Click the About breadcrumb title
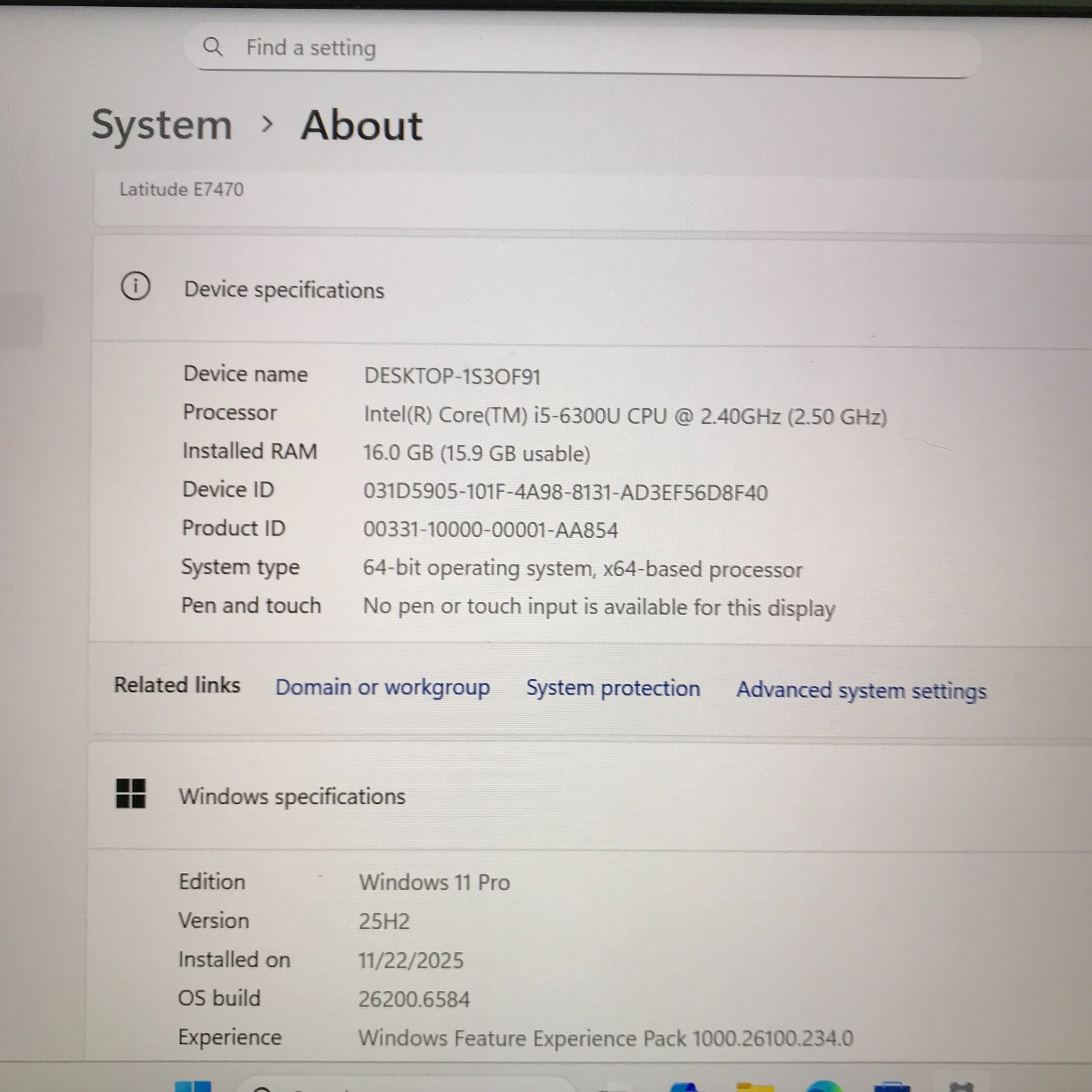Screen dimensions: 1092x1092 [x=362, y=126]
